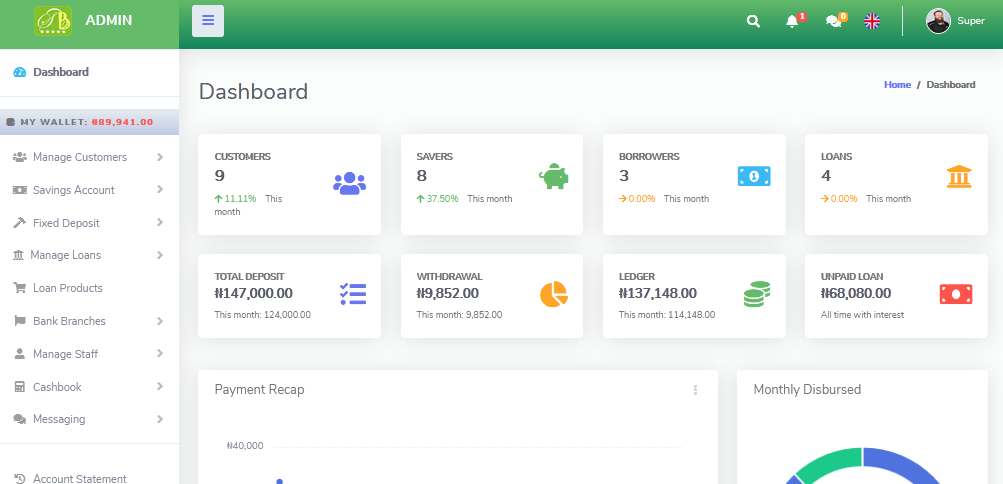Click the Customers card group icon

(x=349, y=183)
